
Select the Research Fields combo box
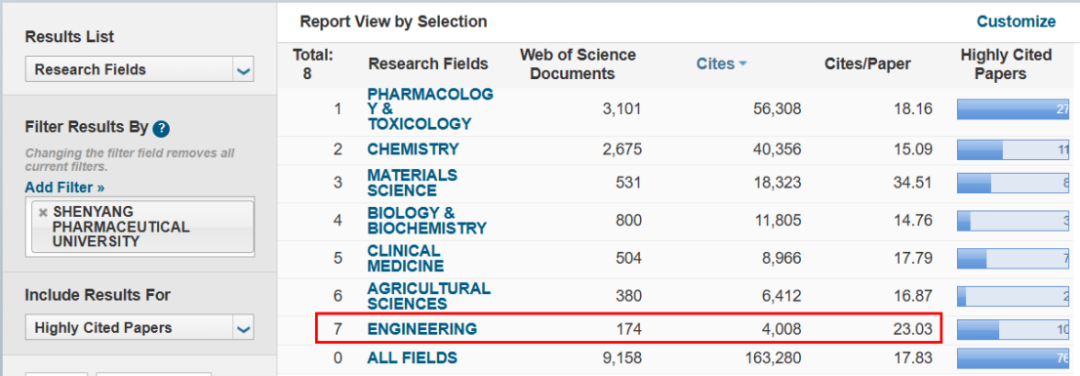pyautogui.click(x=140, y=70)
